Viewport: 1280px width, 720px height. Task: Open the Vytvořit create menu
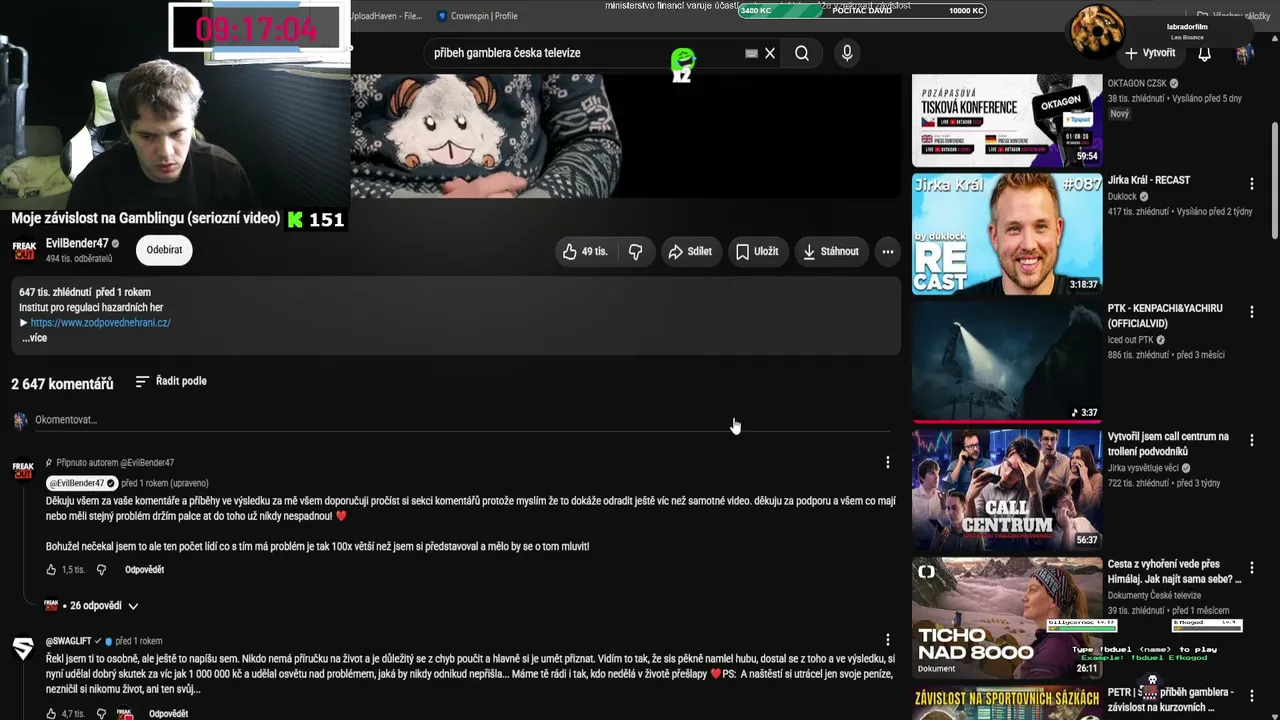point(1150,53)
